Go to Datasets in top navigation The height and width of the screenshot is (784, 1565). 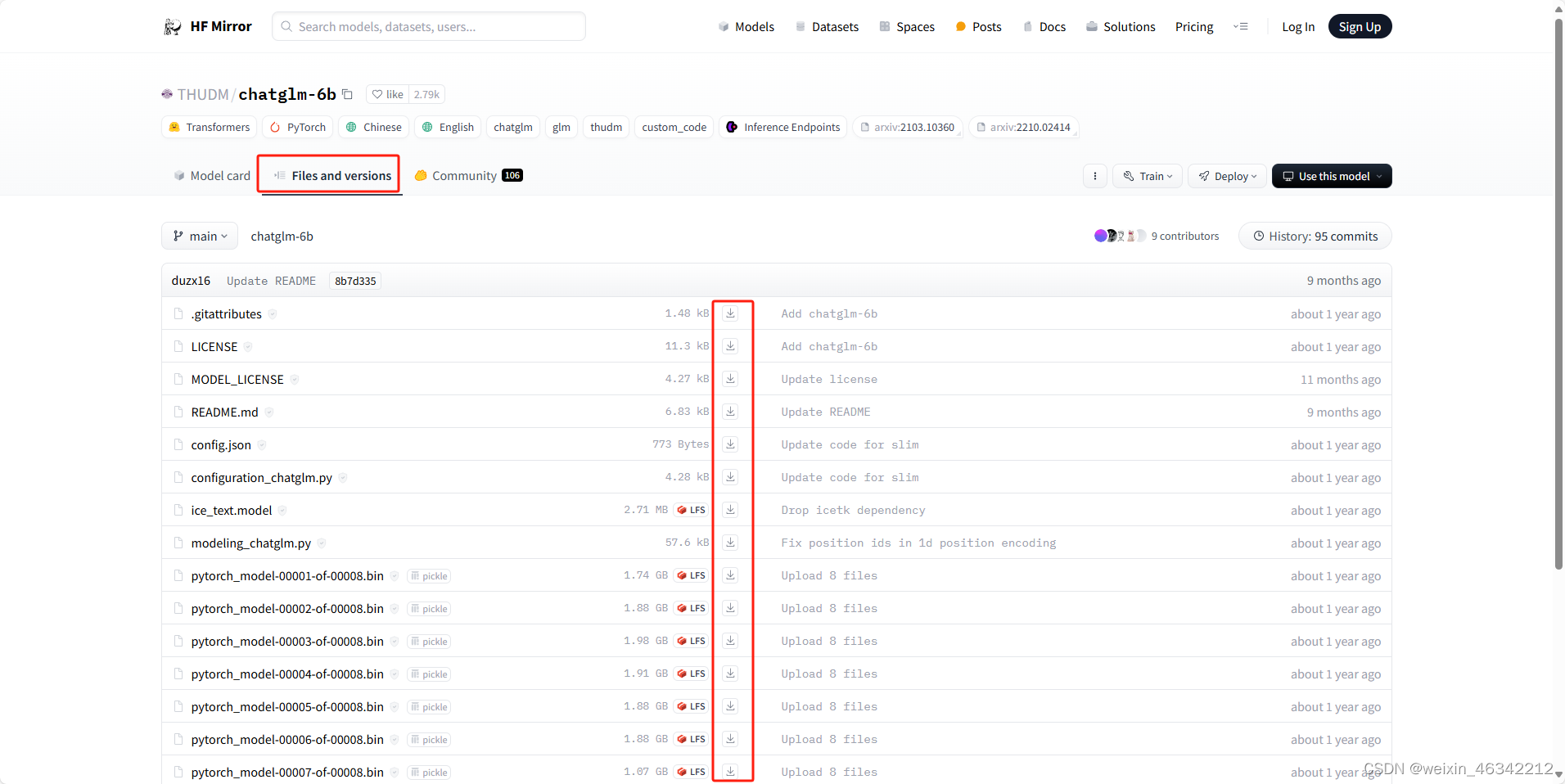click(827, 26)
